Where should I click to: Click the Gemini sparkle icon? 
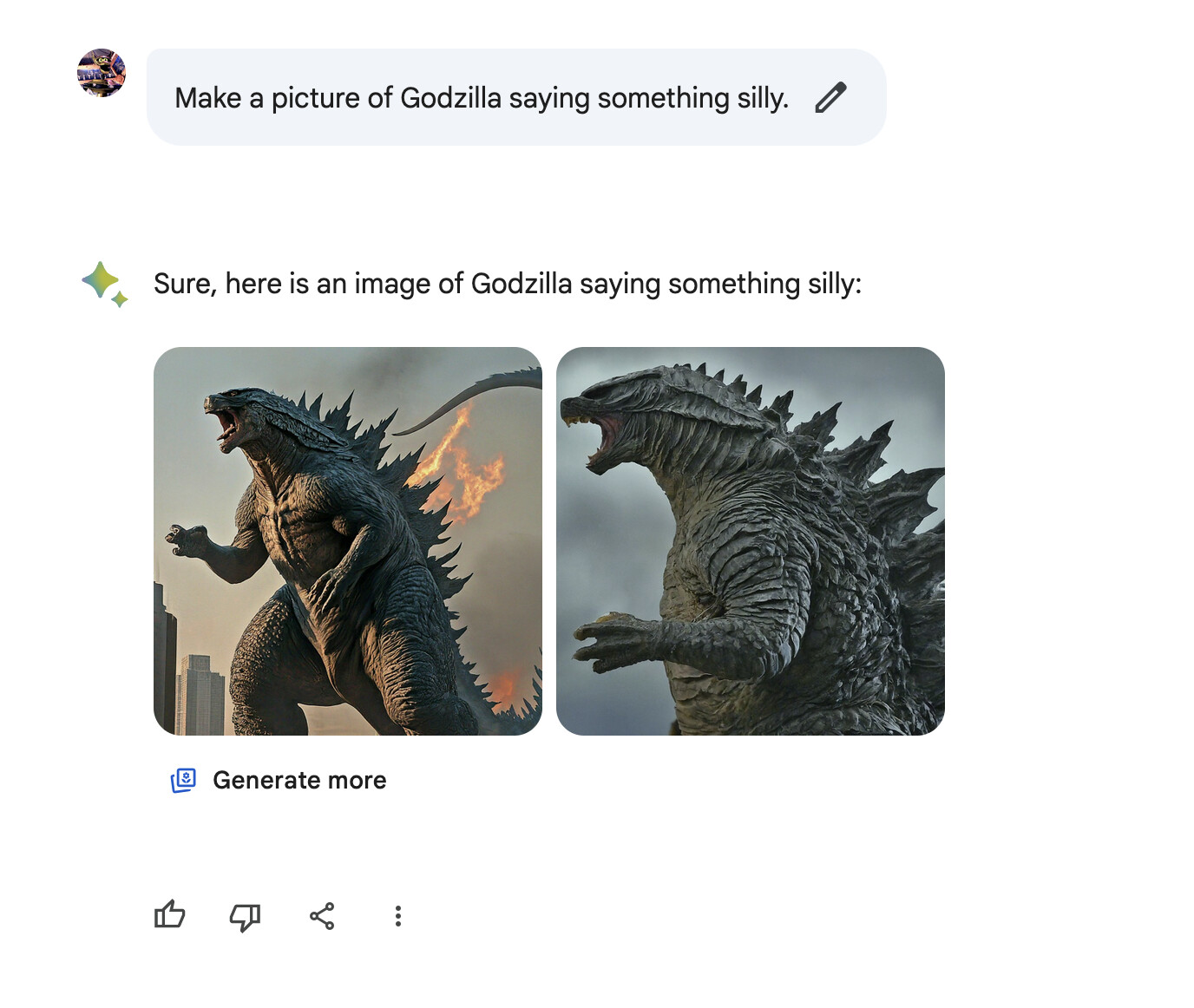click(x=105, y=284)
